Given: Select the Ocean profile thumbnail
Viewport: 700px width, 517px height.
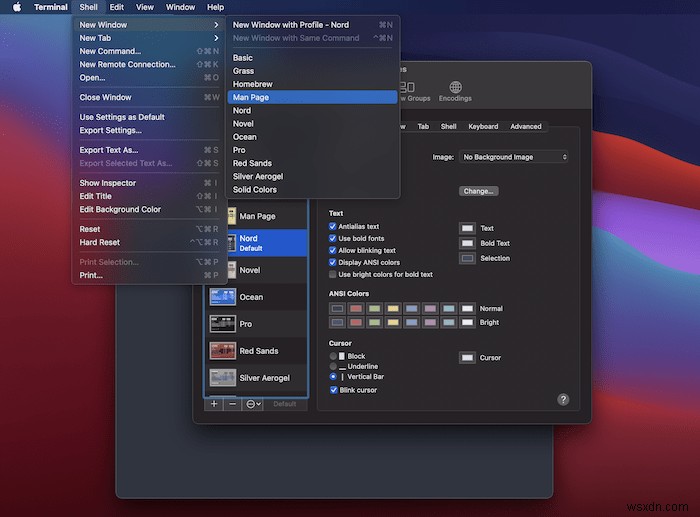Looking at the screenshot, I should pyautogui.click(x=222, y=297).
